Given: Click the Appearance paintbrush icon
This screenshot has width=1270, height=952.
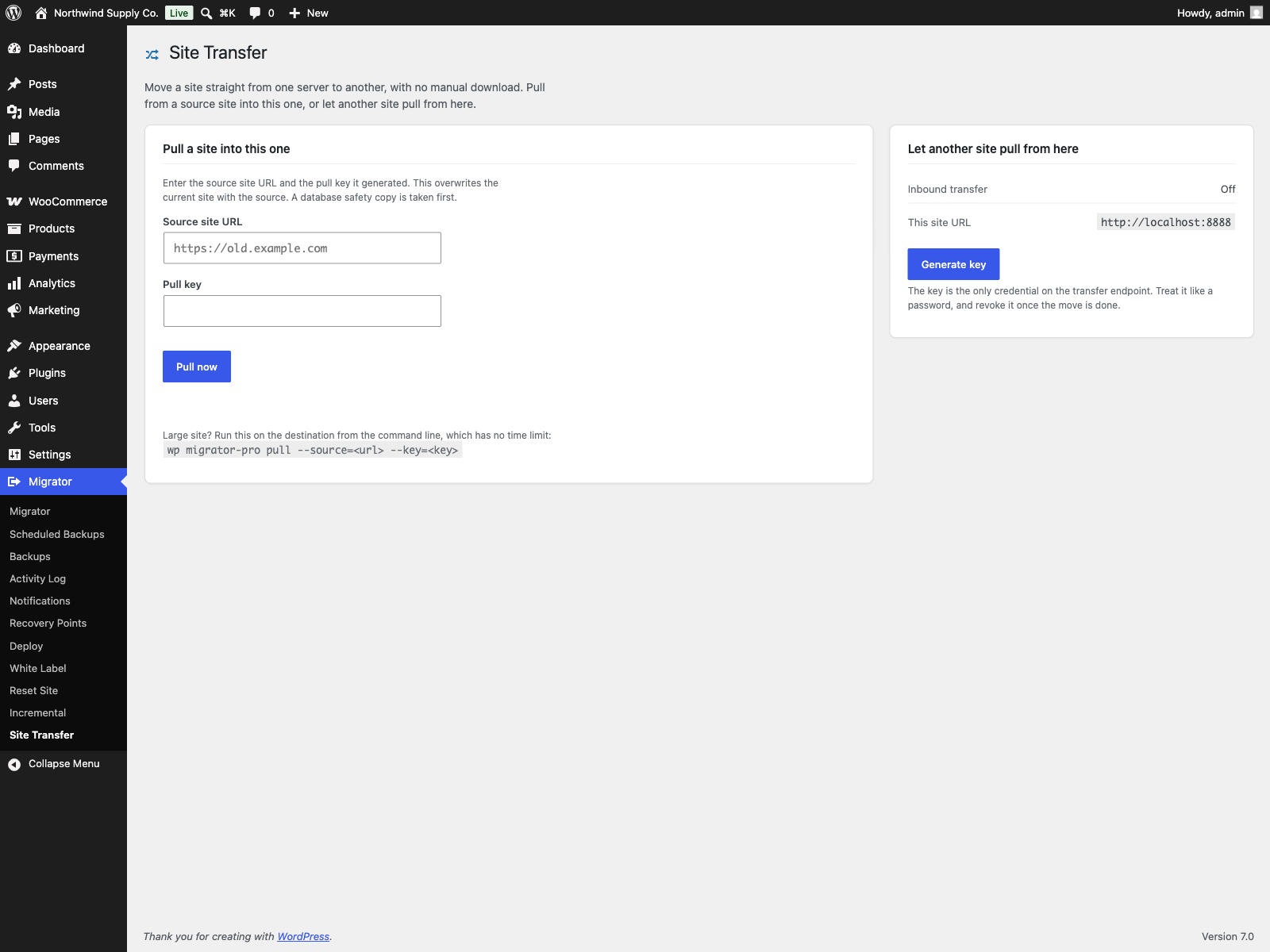Looking at the screenshot, I should [14, 346].
